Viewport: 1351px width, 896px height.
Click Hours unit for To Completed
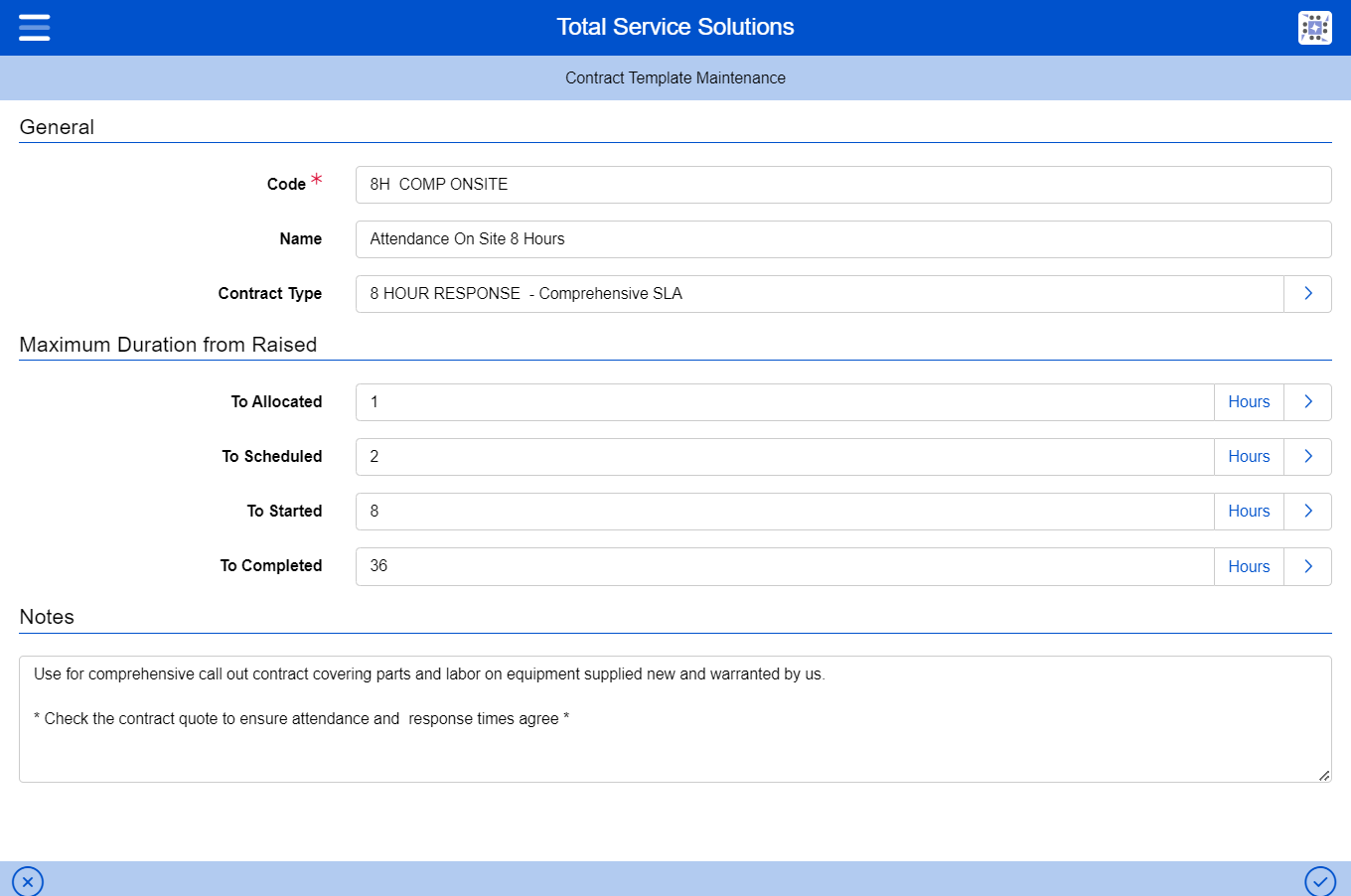click(x=1249, y=566)
